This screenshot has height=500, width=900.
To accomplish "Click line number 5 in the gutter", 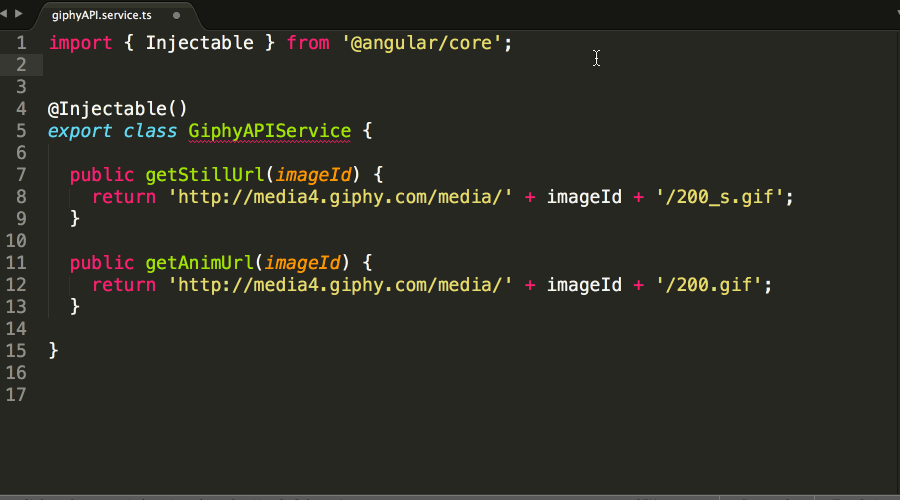I will pos(21,131).
